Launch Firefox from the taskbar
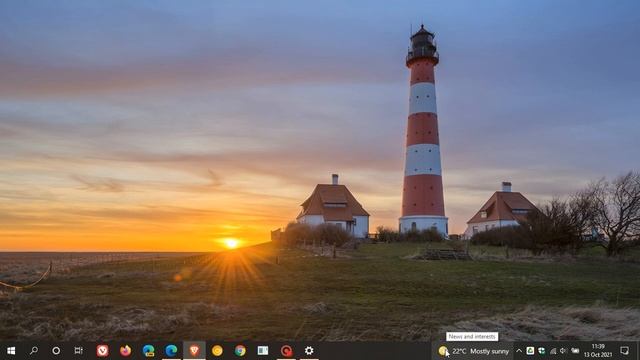Image resolution: width=640 pixels, height=360 pixels. pyautogui.click(x=125, y=351)
